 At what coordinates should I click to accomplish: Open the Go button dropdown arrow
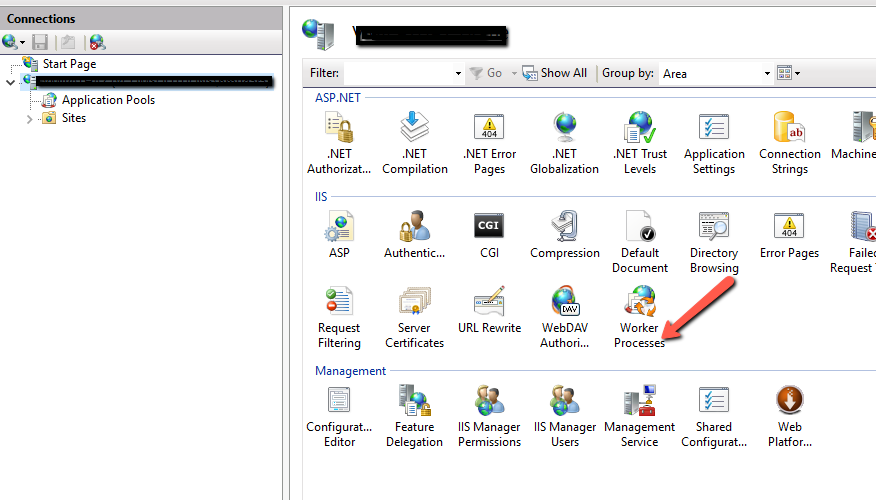514,73
